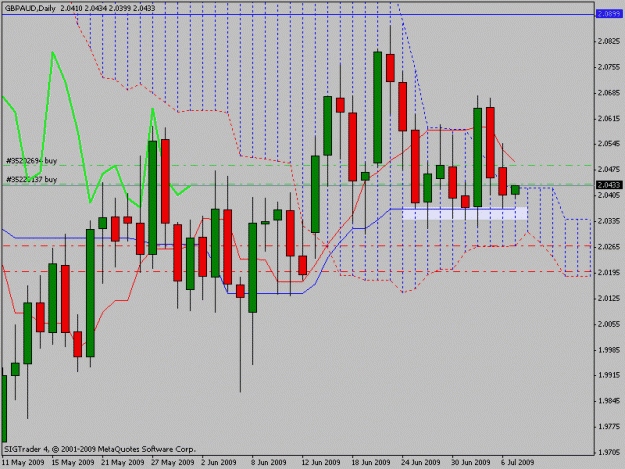Screen dimensions: 625x469
Task: Click date label 18 Jun 2009
Action: click(371, 463)
